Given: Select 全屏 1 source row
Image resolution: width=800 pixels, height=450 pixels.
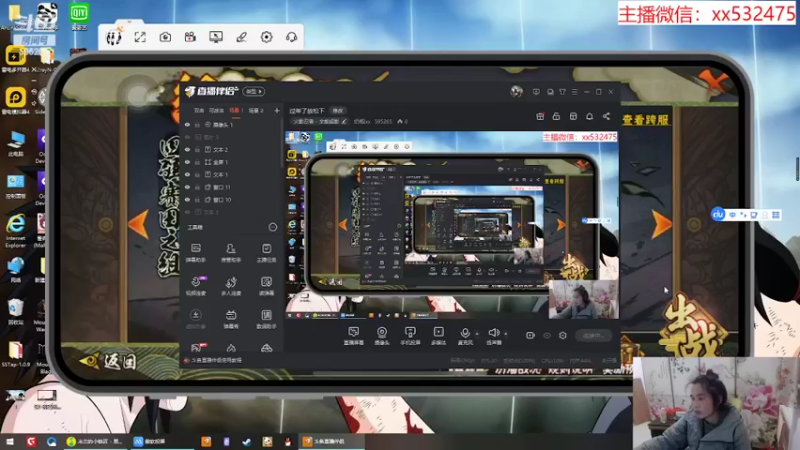Looking at the screenshot, I should click(232, 162).
